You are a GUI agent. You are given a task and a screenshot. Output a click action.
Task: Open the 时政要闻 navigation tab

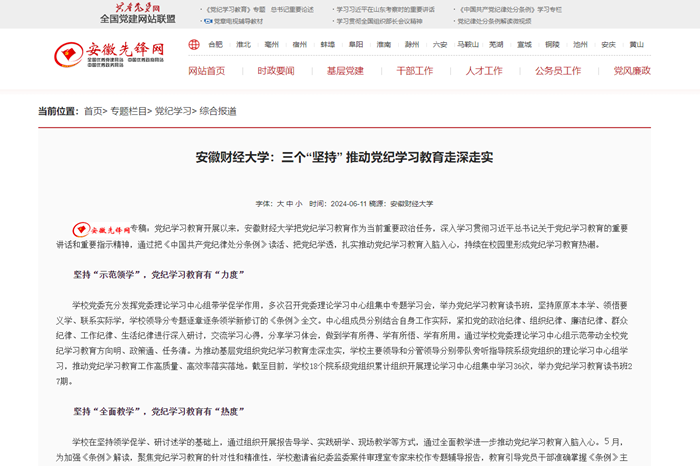click(x=276, y=71)
